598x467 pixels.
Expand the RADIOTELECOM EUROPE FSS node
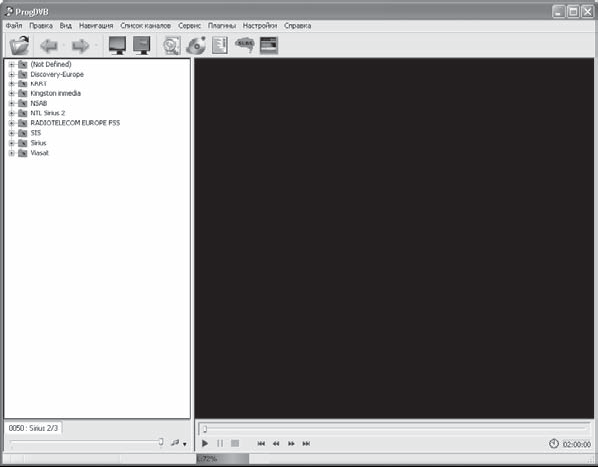coord(11,123)
